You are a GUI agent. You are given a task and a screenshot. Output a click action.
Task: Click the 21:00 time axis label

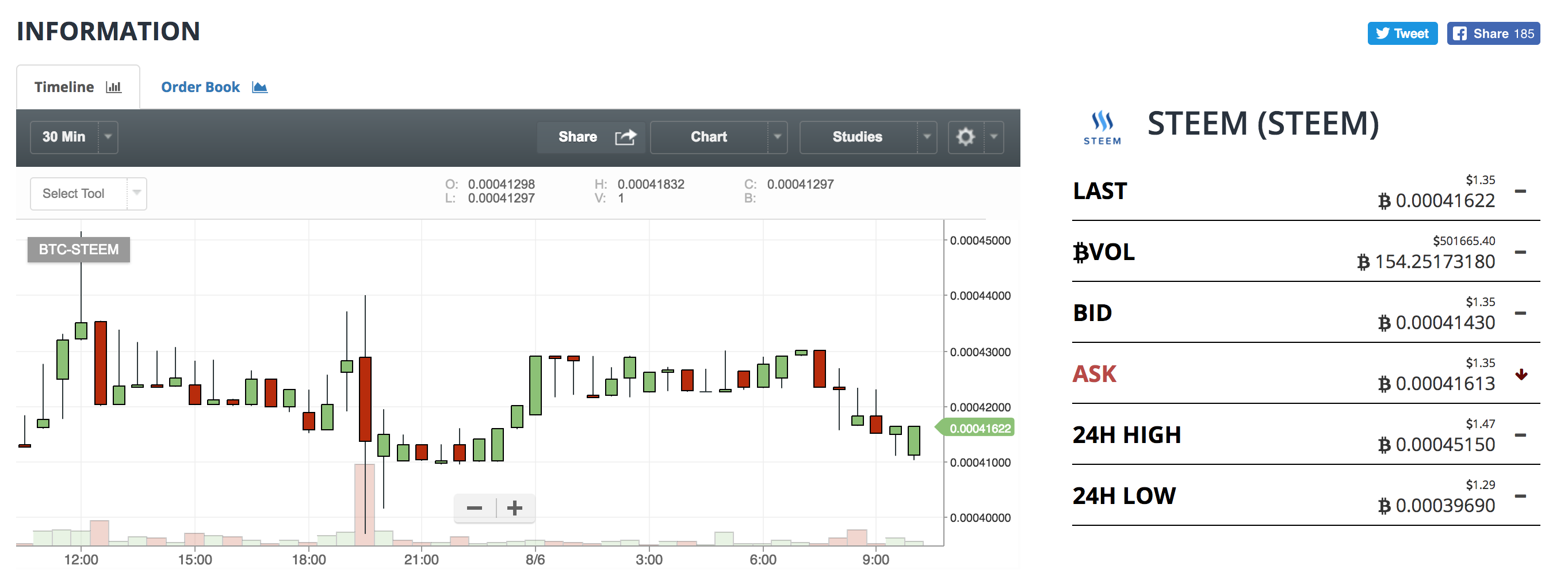click(421, 559)
